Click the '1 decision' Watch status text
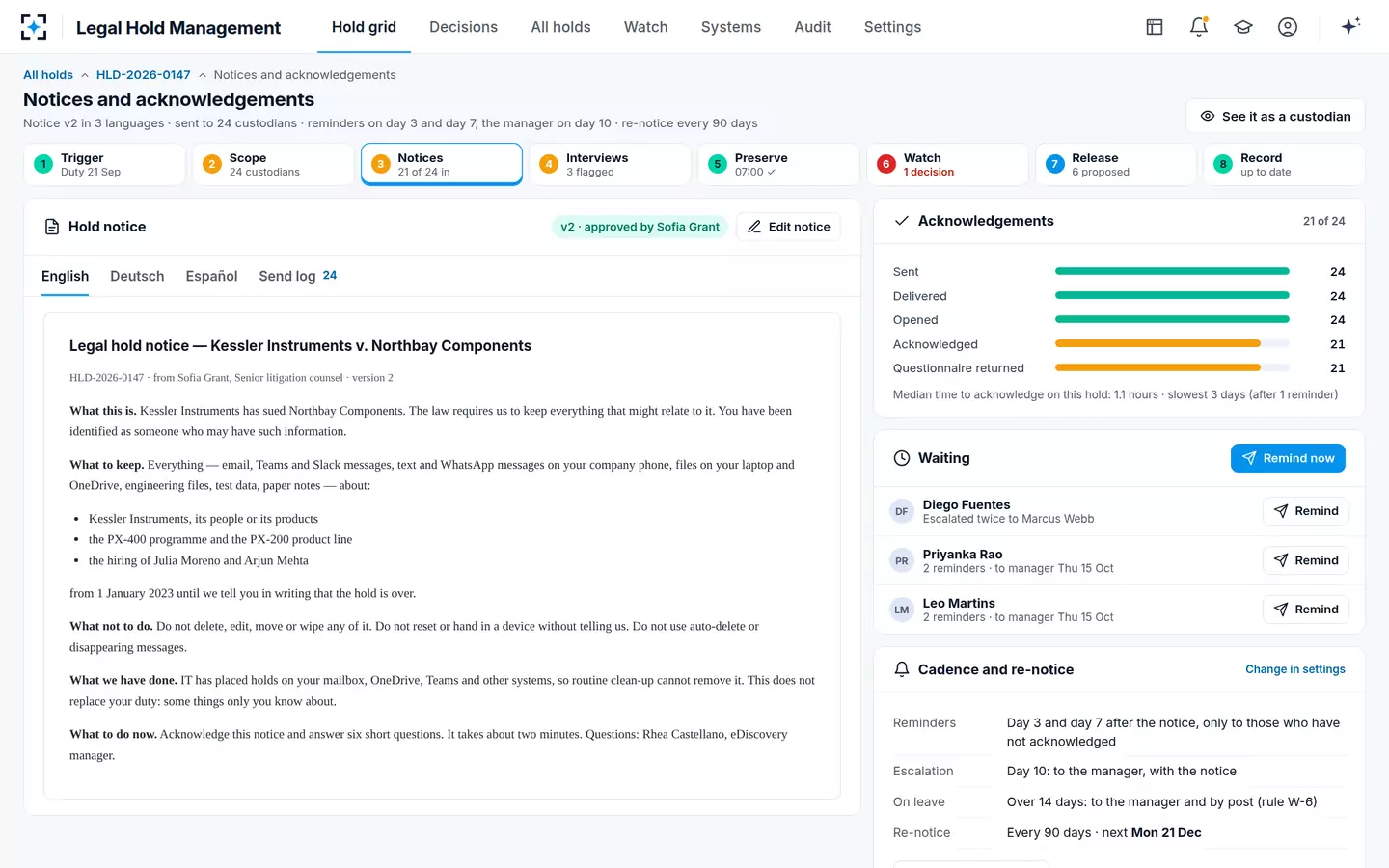Viewport: 1389px width, 868px height. (x=929, y=173)
